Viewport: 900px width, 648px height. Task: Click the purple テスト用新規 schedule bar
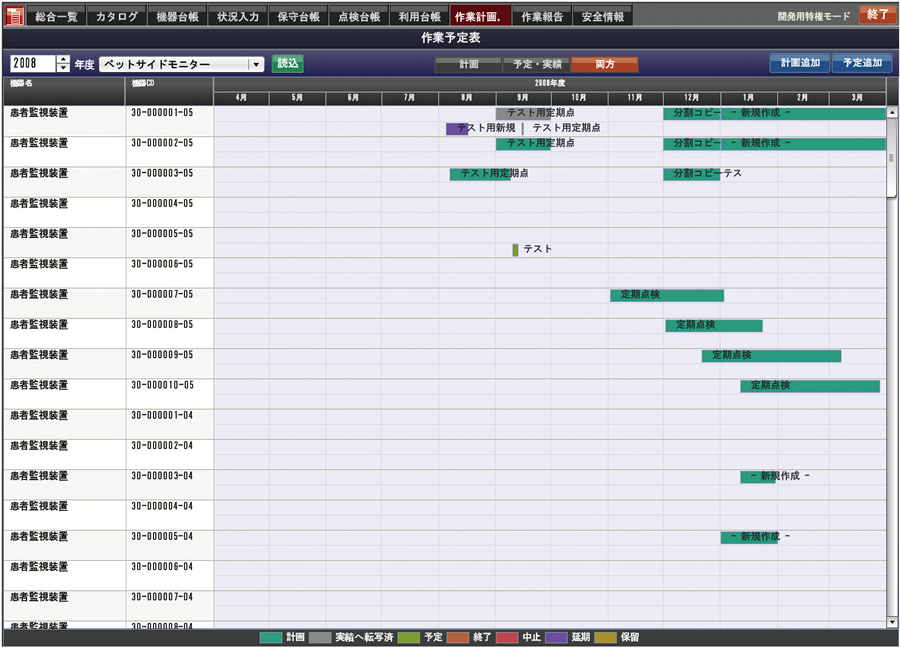click(456, 129)
